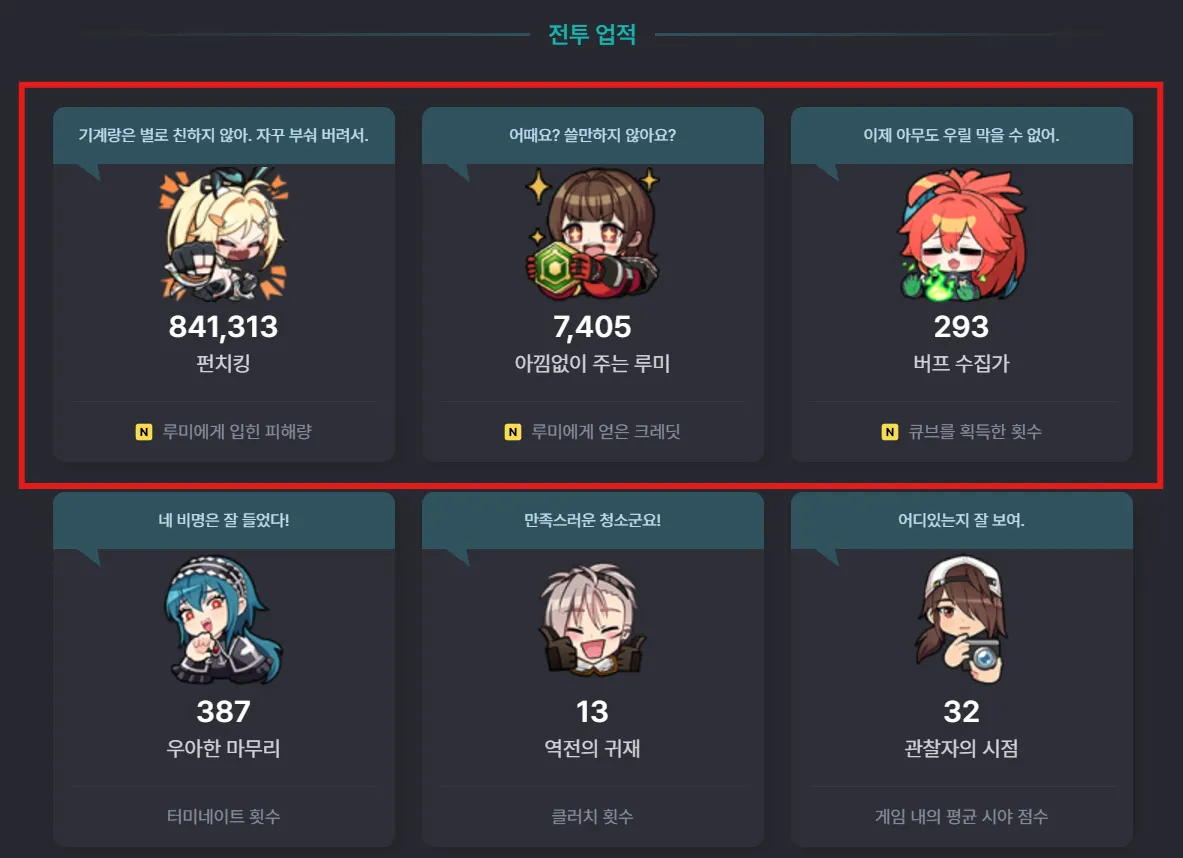Click the 터미네이트 횟수 description text
1183x858 pixels.
[223, 816]
